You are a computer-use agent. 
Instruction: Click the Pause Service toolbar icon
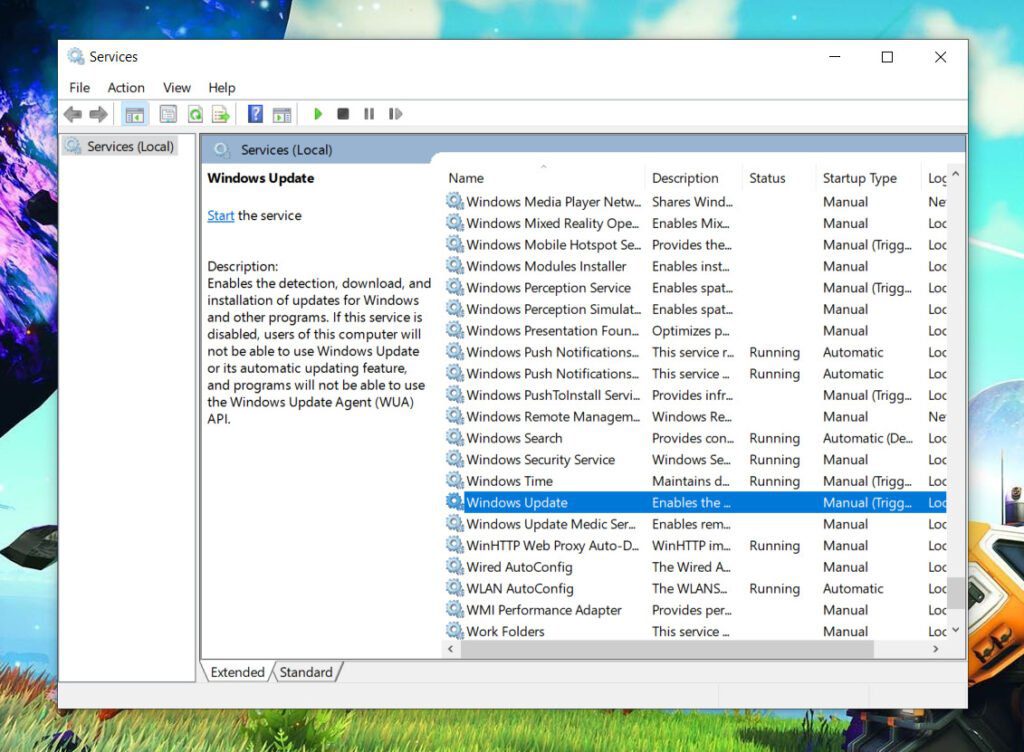pos(369,114)
